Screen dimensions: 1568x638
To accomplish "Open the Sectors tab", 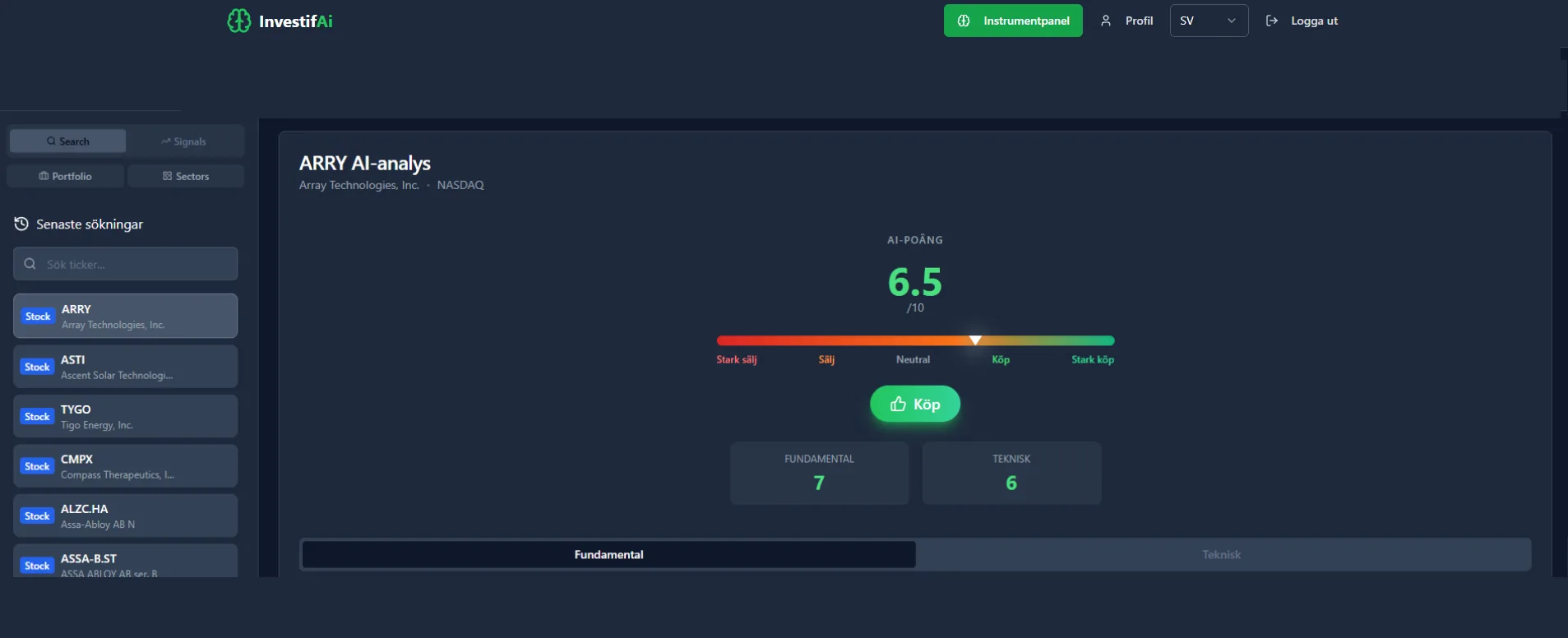I will (x=186, y=176).
